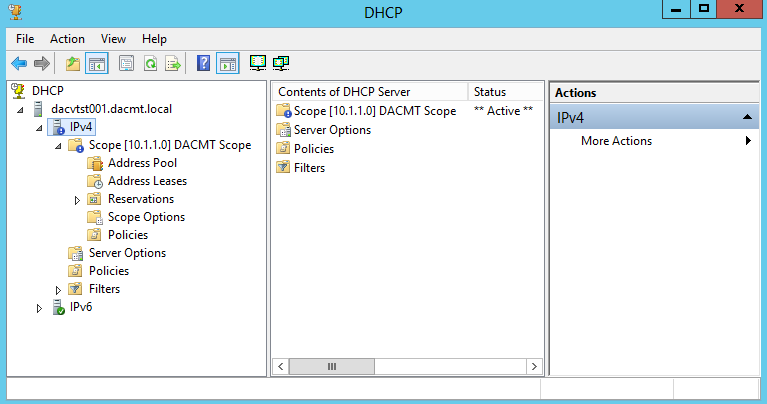Viewport: 767px width, 404px height.
Task: Select Server Options in contents list
Action: (332, 130)
